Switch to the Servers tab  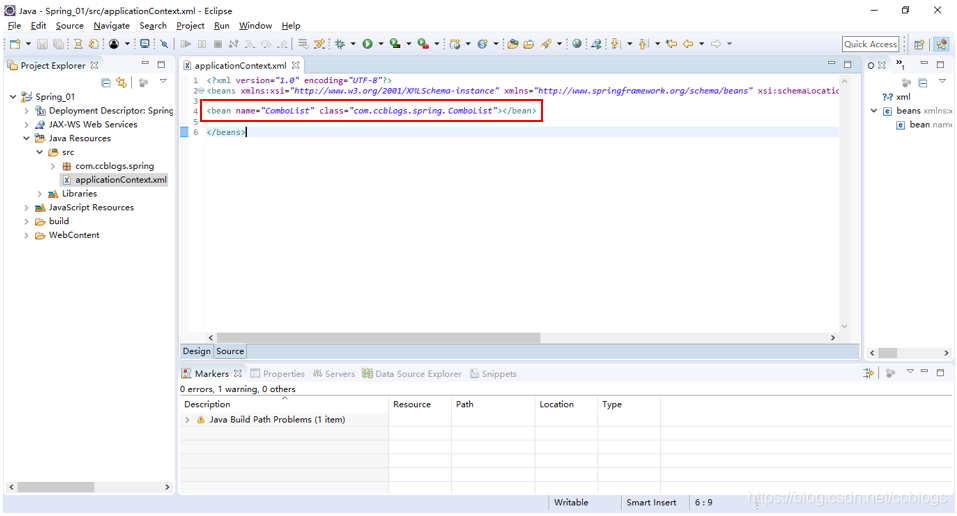tap(334, 374)
